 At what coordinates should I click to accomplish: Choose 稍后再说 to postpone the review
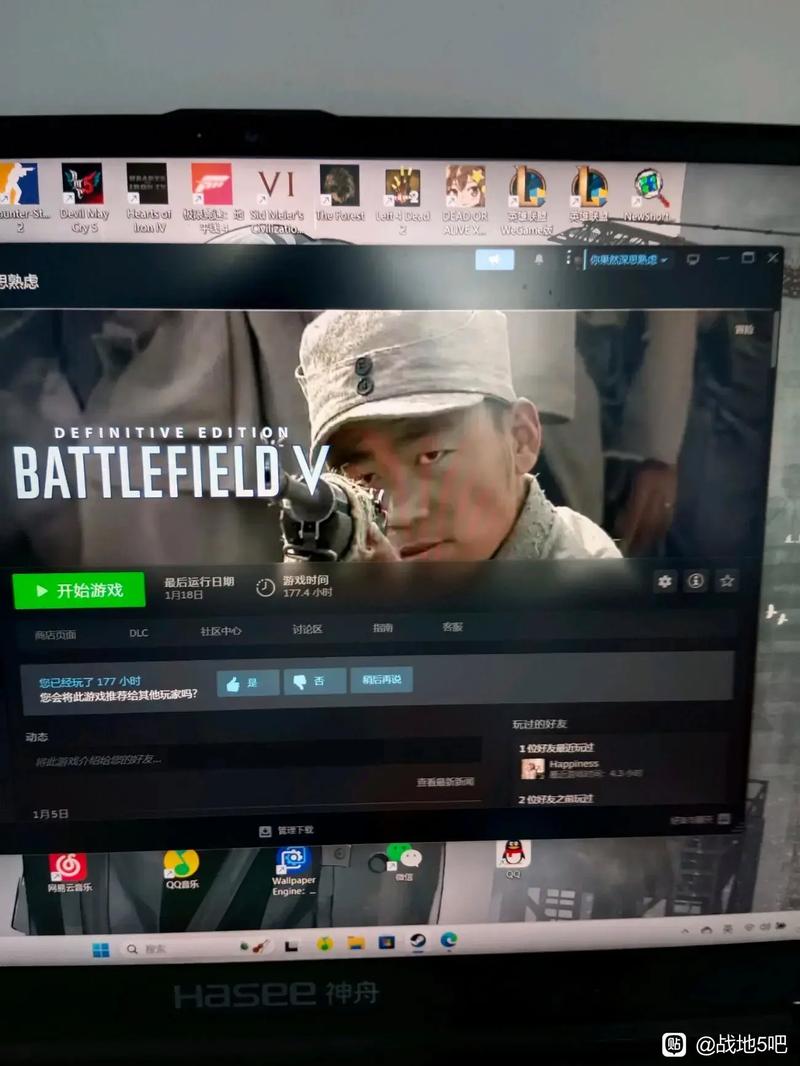pyautogui.click(x=381, y=680)
